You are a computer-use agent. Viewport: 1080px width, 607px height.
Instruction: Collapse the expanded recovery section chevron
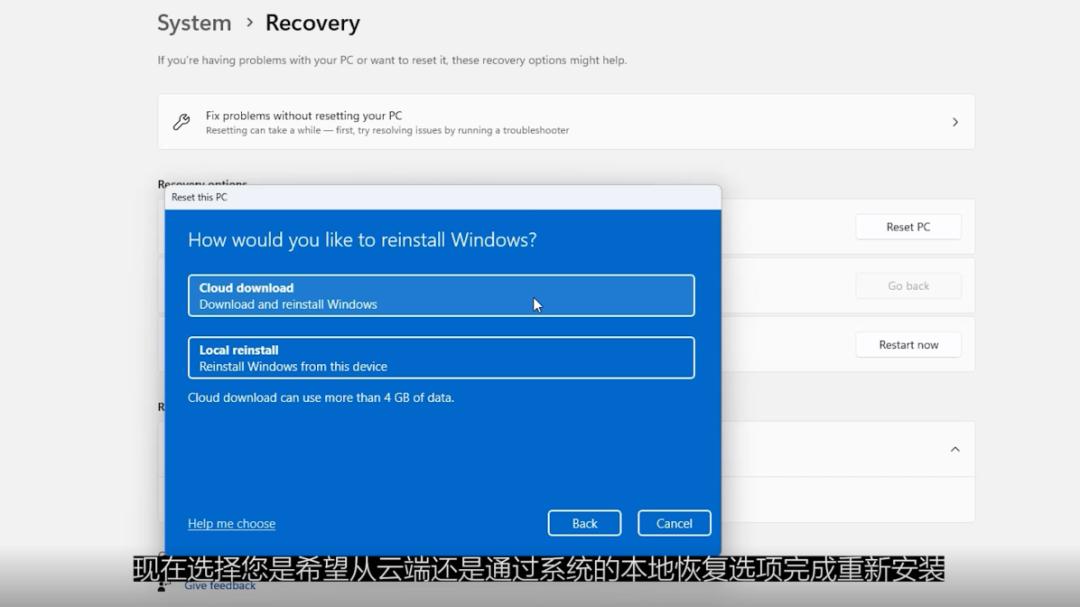coord(955,449)
